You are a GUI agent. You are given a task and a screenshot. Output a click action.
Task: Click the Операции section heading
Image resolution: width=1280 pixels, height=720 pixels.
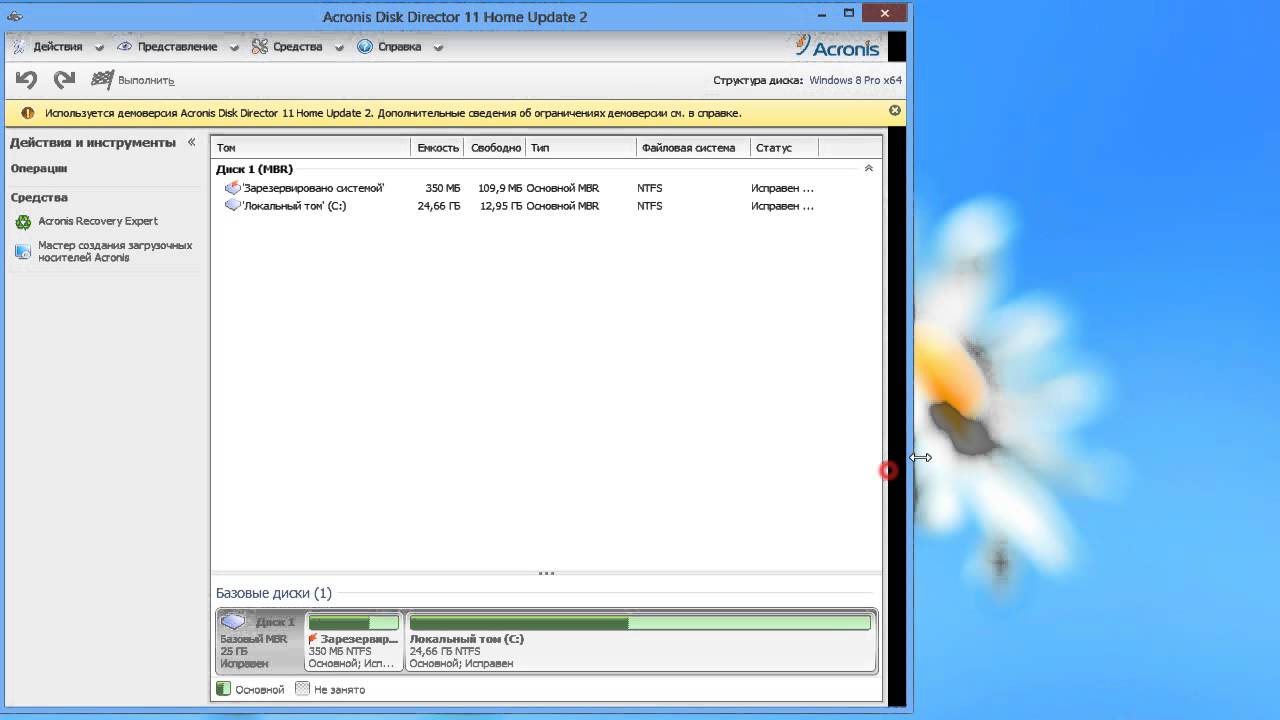pos(39,169)
